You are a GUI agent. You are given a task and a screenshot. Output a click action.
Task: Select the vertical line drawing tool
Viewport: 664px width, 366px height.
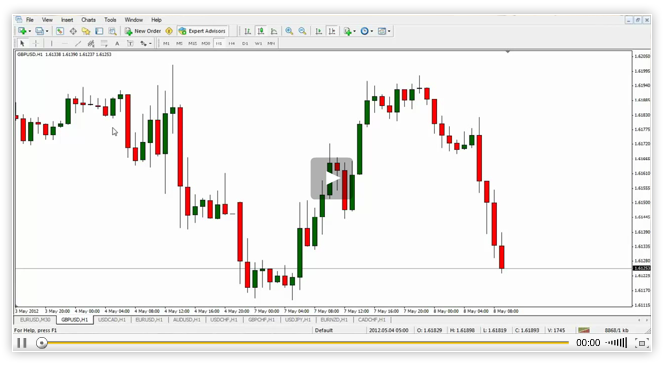click(x=51, y=43)
